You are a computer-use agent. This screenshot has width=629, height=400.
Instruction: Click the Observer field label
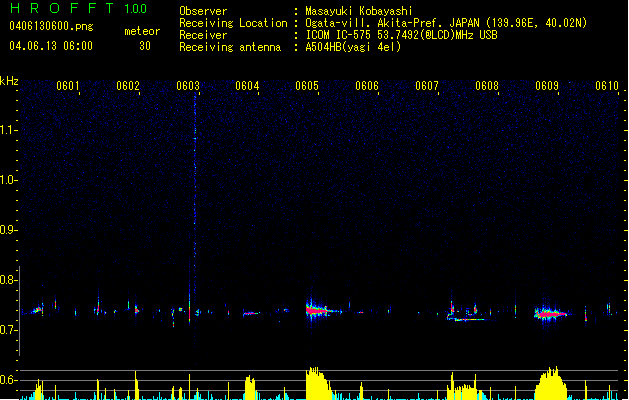pos(203,11)
